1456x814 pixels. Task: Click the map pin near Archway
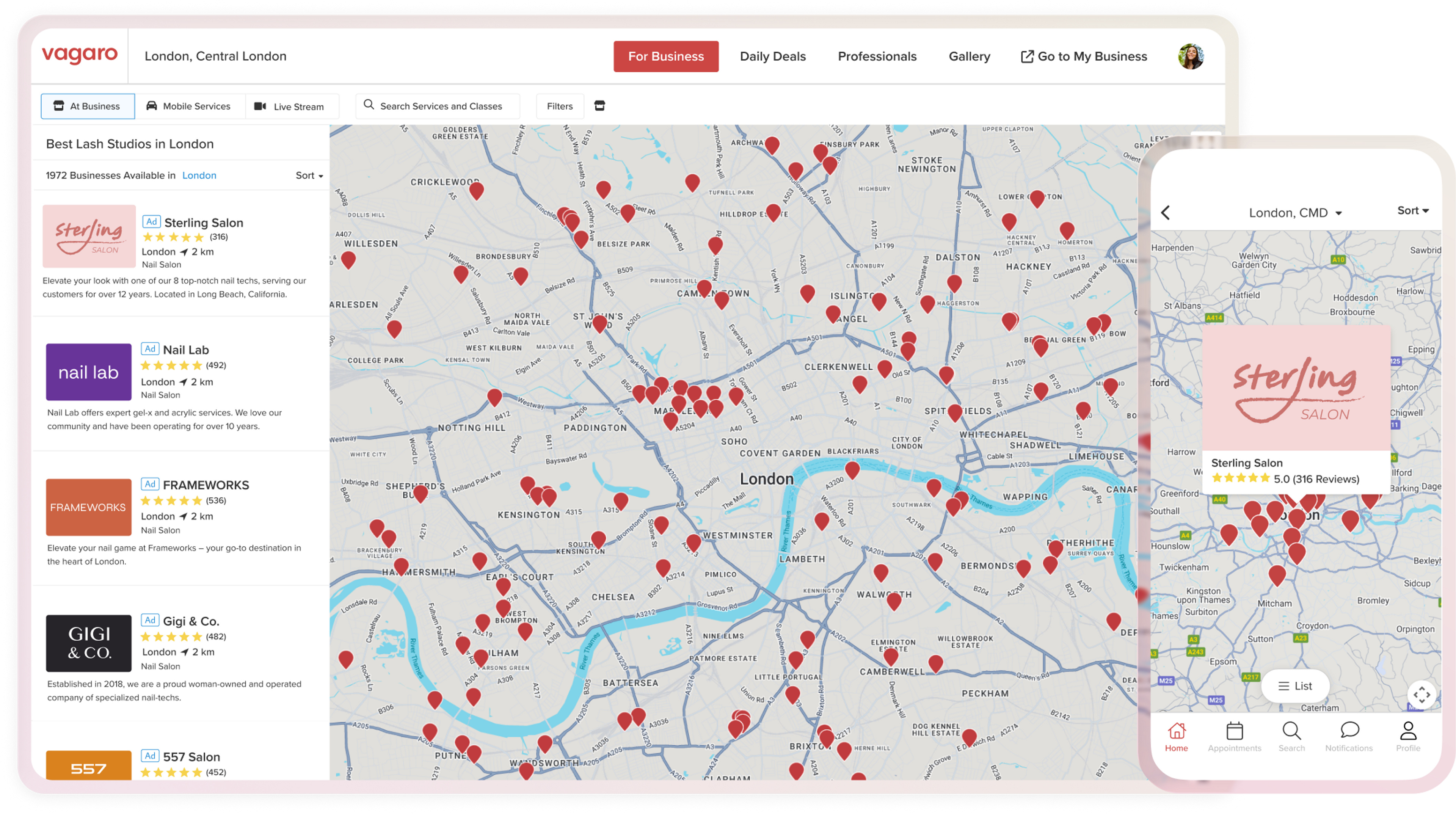click(x=772, y=145)
